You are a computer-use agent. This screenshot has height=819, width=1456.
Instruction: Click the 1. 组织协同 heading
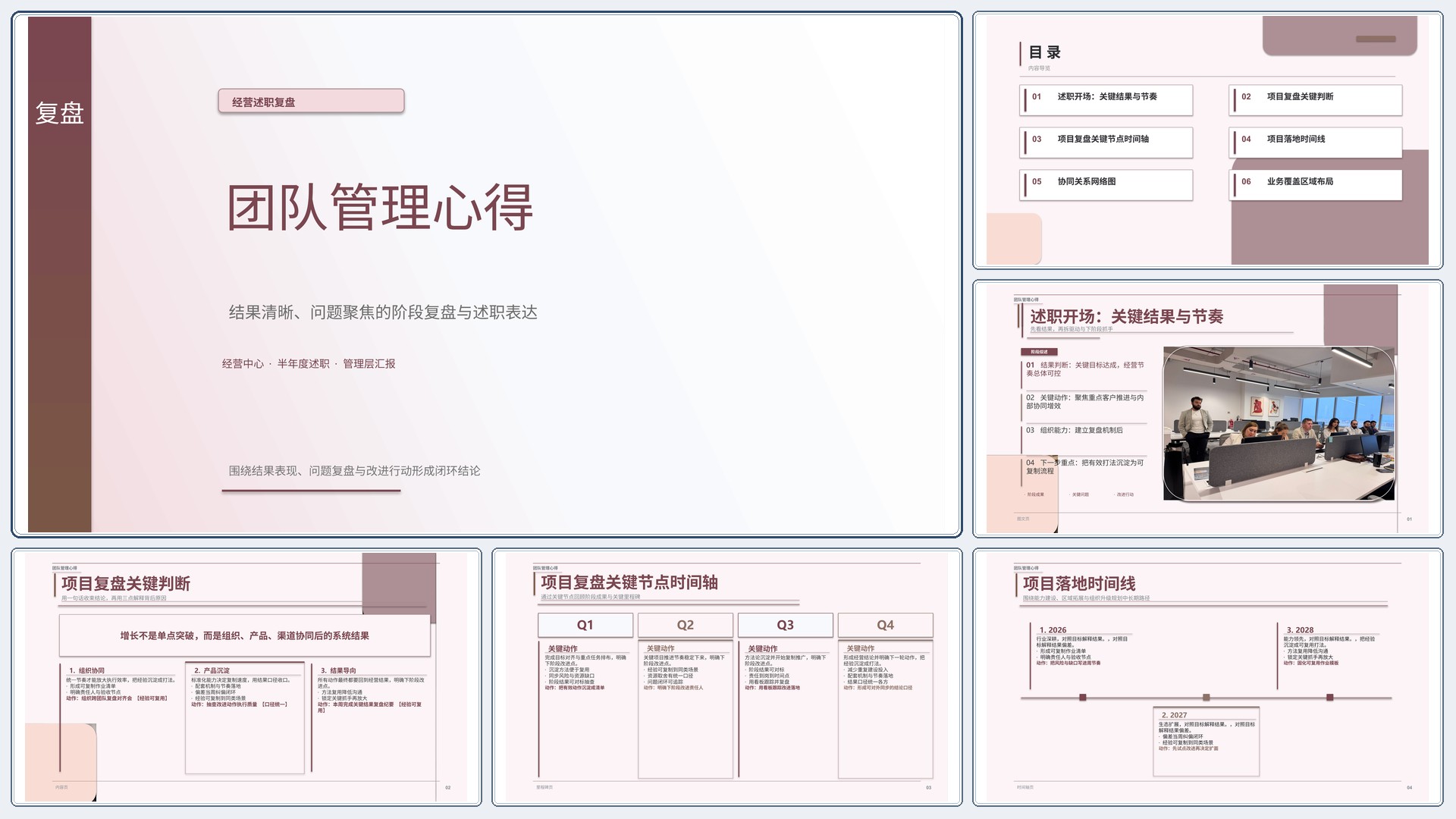86,670
